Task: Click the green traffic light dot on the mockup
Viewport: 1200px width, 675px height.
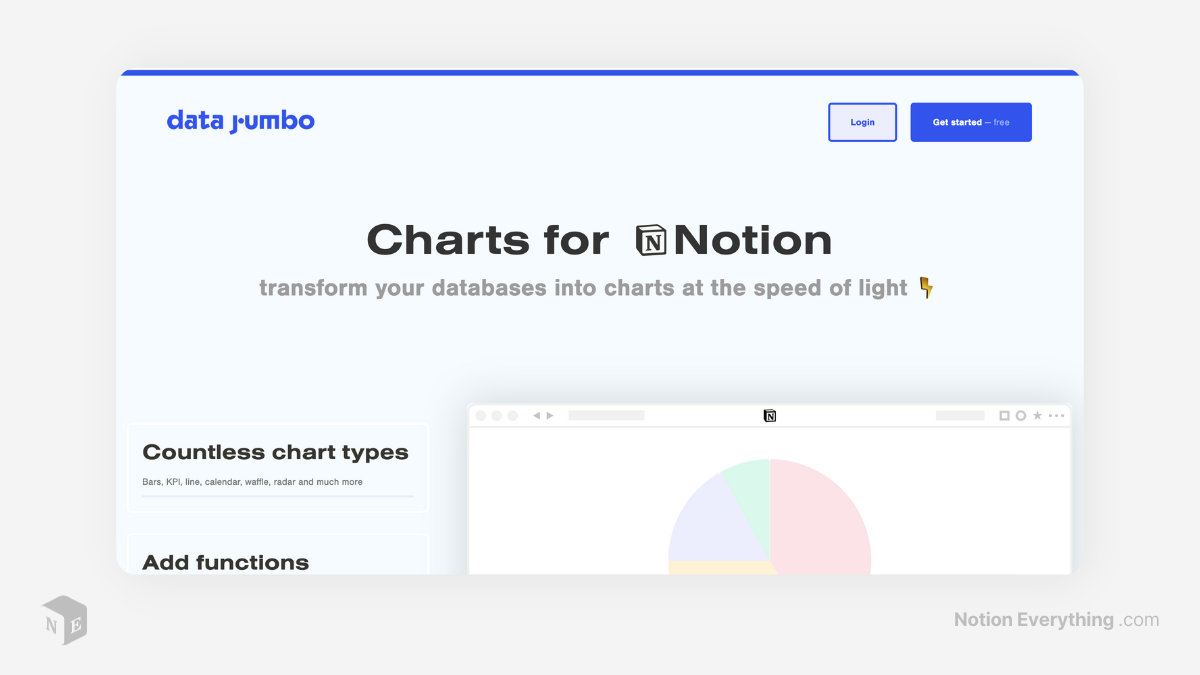Action: click(x=511, y=415)
